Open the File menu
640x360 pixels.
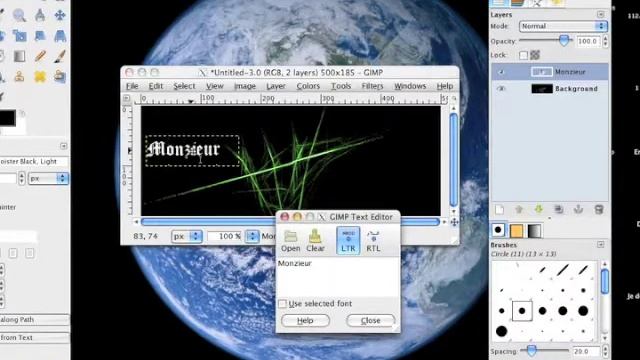[132, 86]
